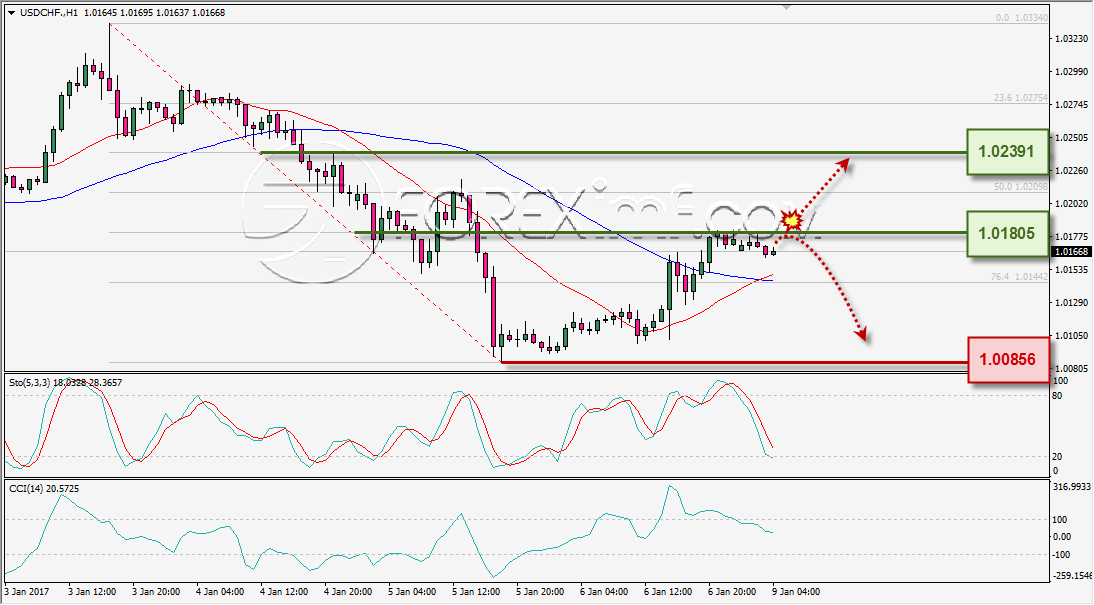This screenshot has width=1094, height=605.
Task: Click price axis value 1.01050
Action: tap(1071, 336)
